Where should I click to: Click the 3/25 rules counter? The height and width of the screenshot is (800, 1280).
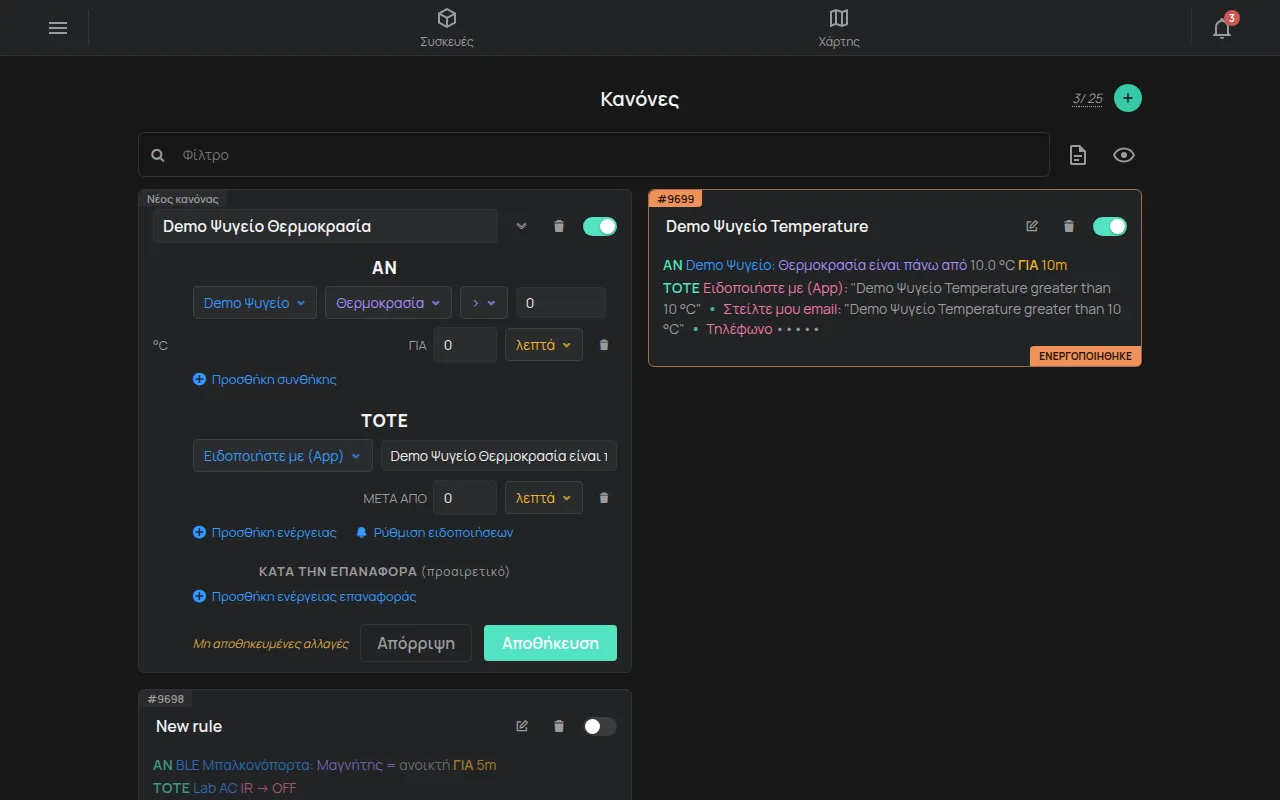pos(1088,99)
